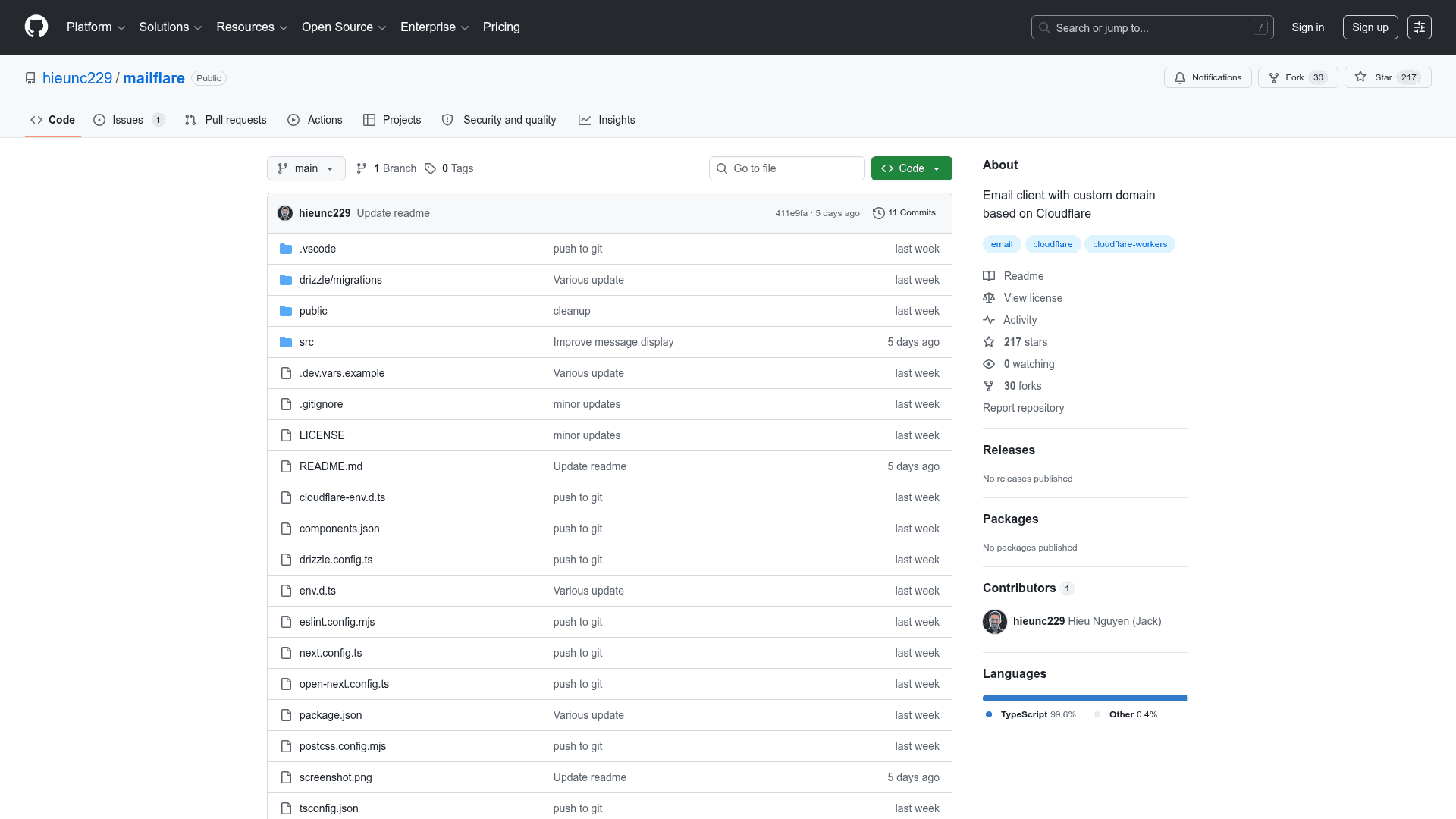Expand the Solutions menu

(x=170, y=27)
